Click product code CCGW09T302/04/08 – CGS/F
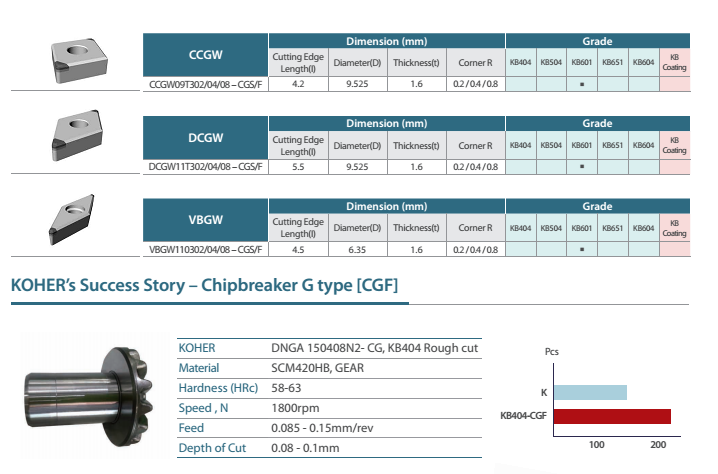Image resolution: width=718 pixels, height=474 pixels. tap(206, 84)
